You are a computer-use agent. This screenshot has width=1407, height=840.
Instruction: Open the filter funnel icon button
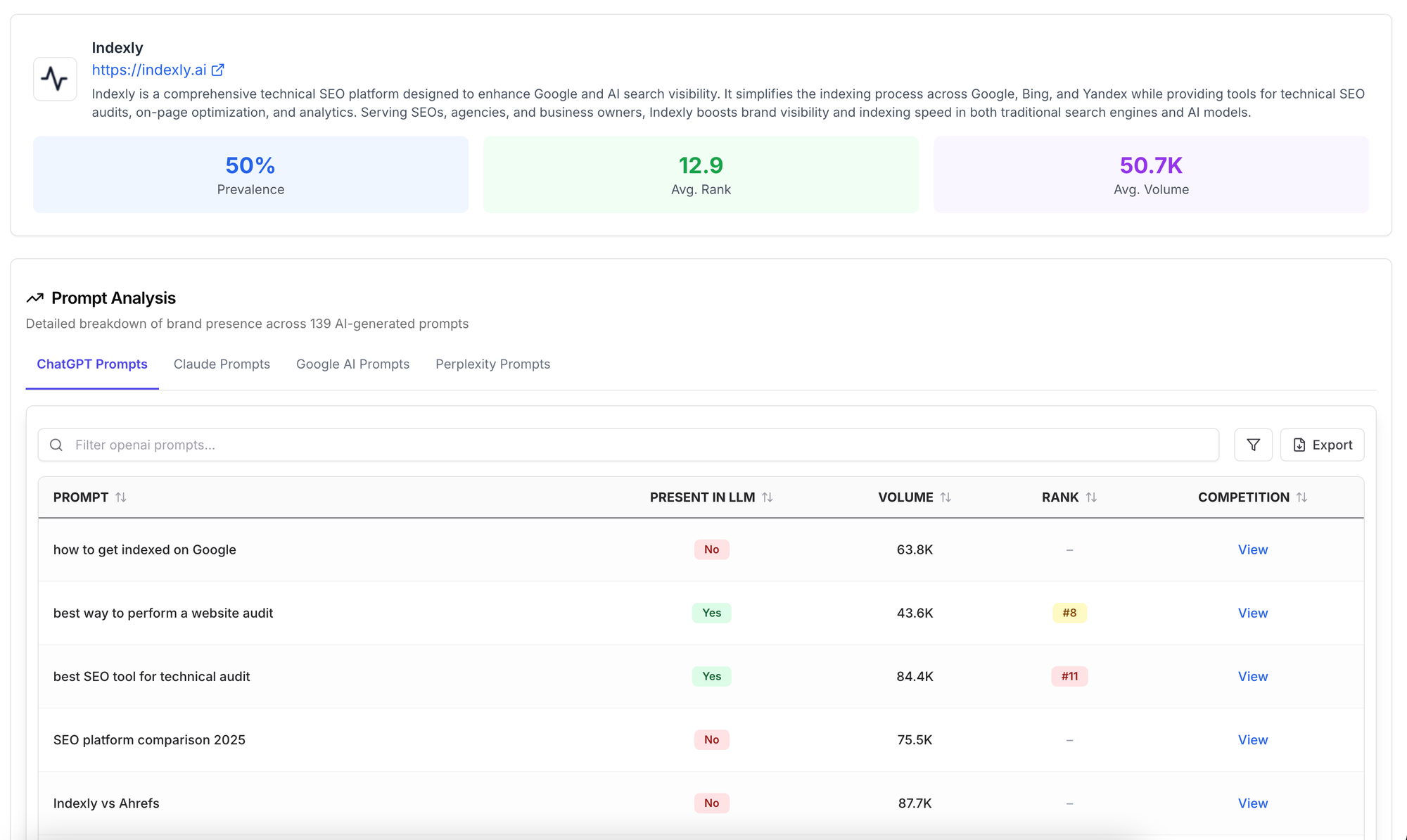1253,445
